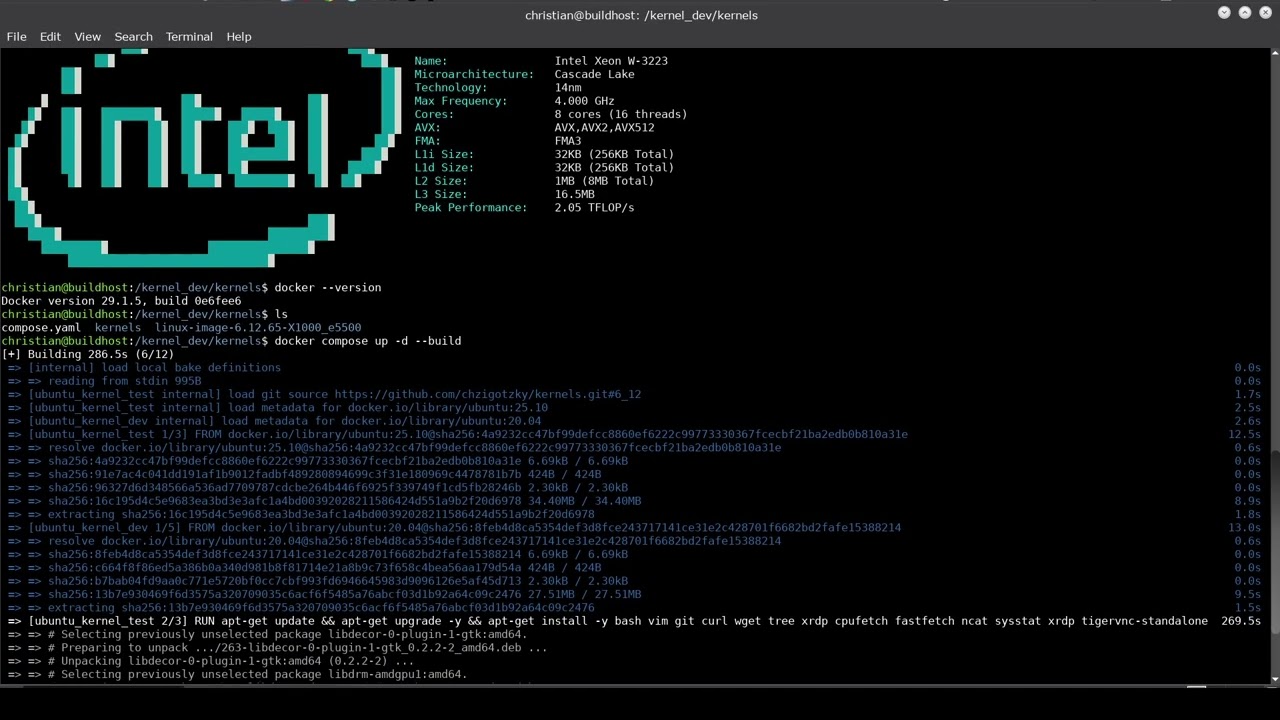Maximize the terminal window
This screenshot has height=720, width=1280.
(1245, 13)
